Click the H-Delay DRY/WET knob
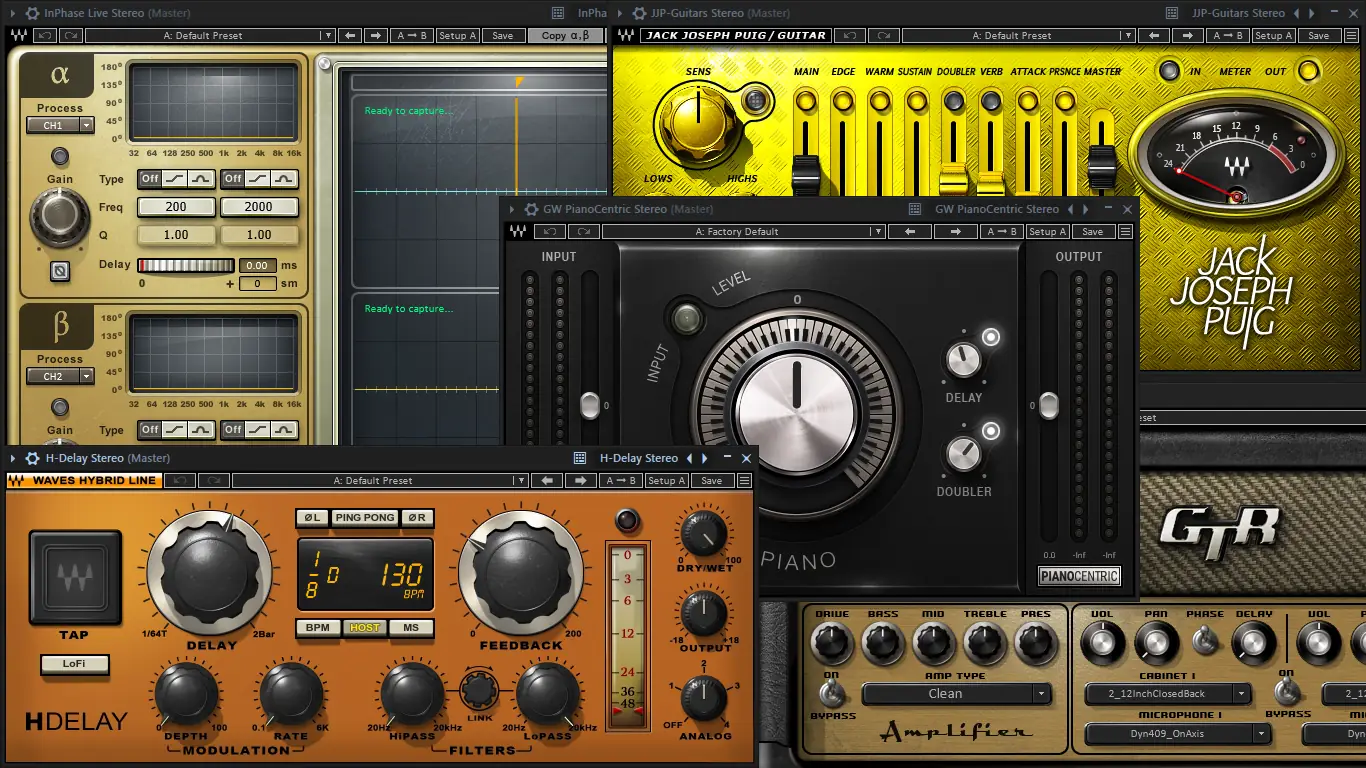Viewport: 1366px width, 768px height. (x=703, y=535)
